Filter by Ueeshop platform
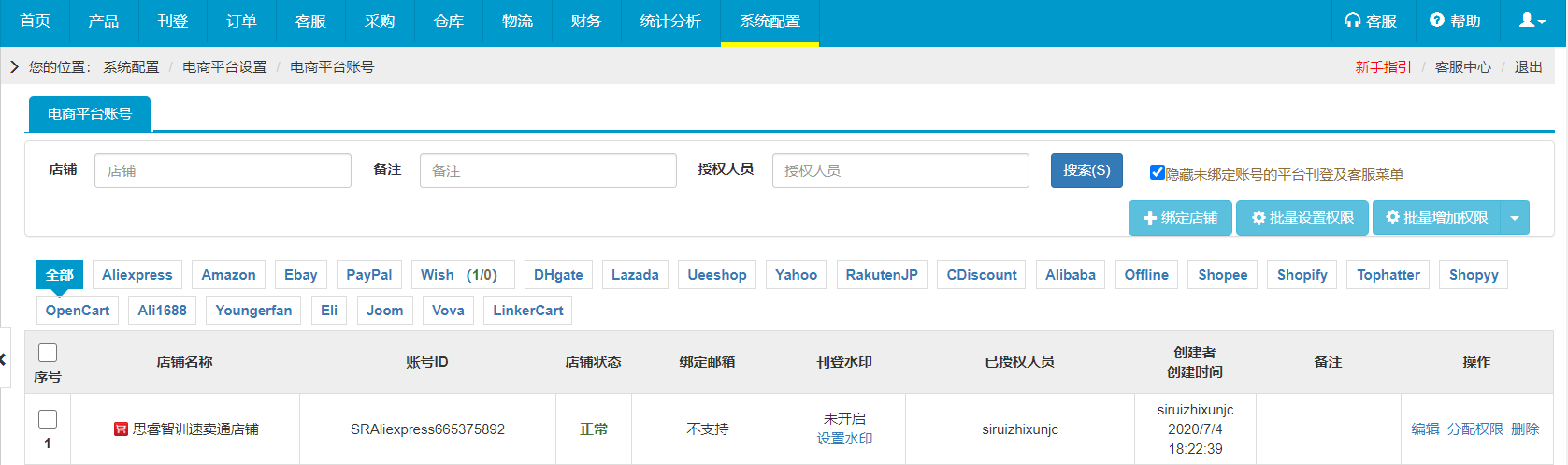 (717, 275)
